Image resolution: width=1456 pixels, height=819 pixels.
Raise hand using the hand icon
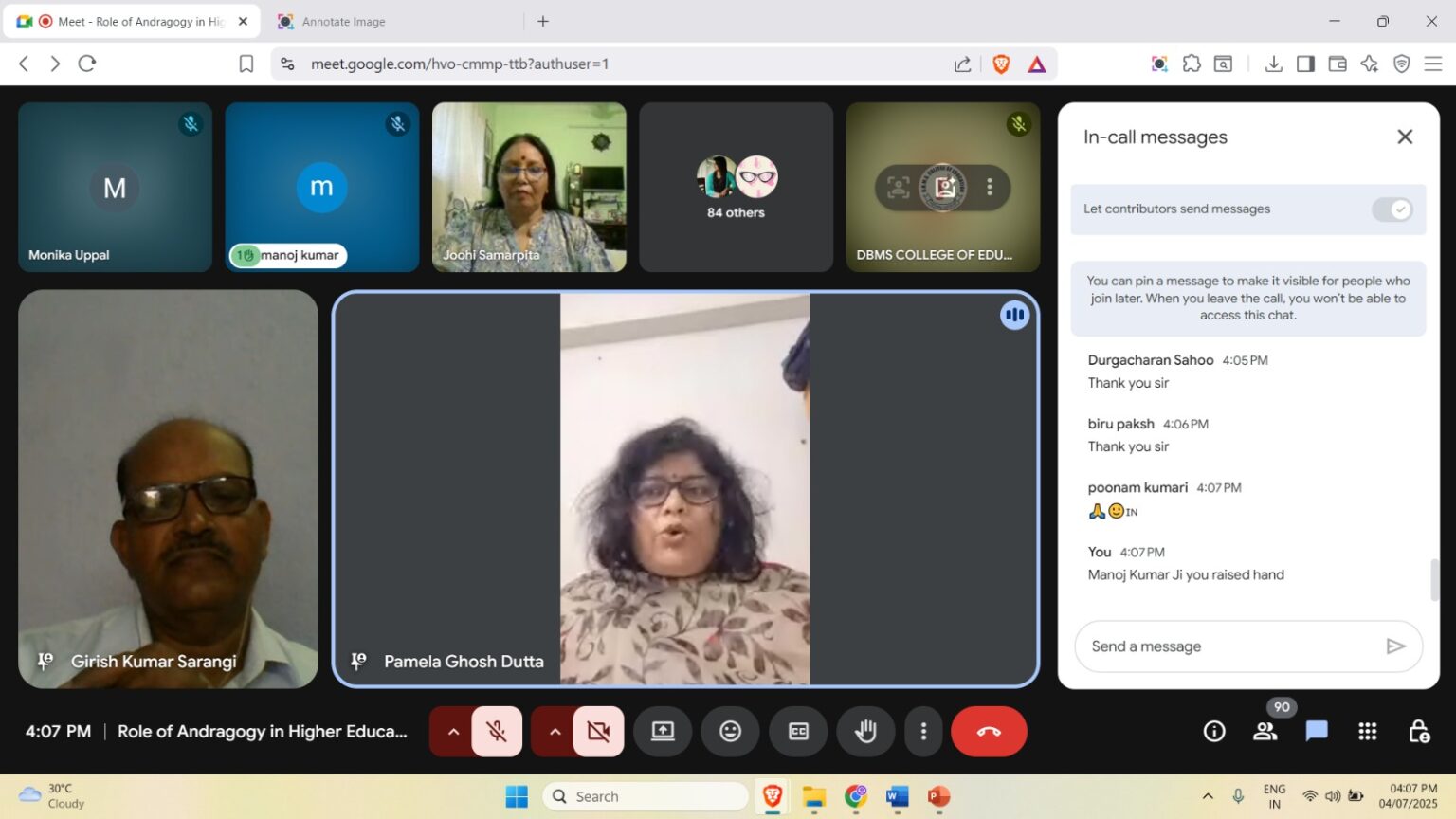865,732
